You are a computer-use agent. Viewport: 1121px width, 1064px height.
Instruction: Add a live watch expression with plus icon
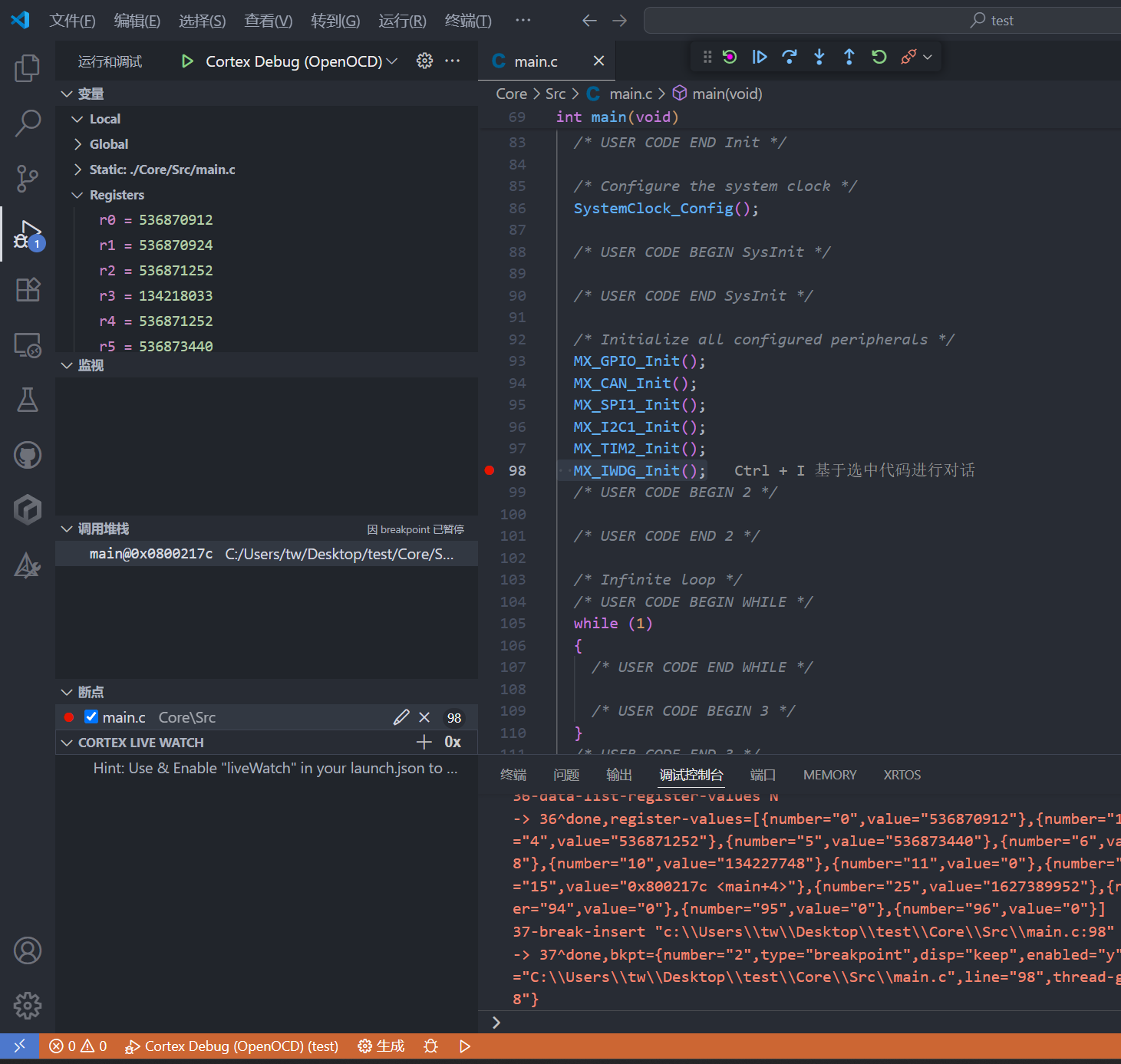coord(424,742)
